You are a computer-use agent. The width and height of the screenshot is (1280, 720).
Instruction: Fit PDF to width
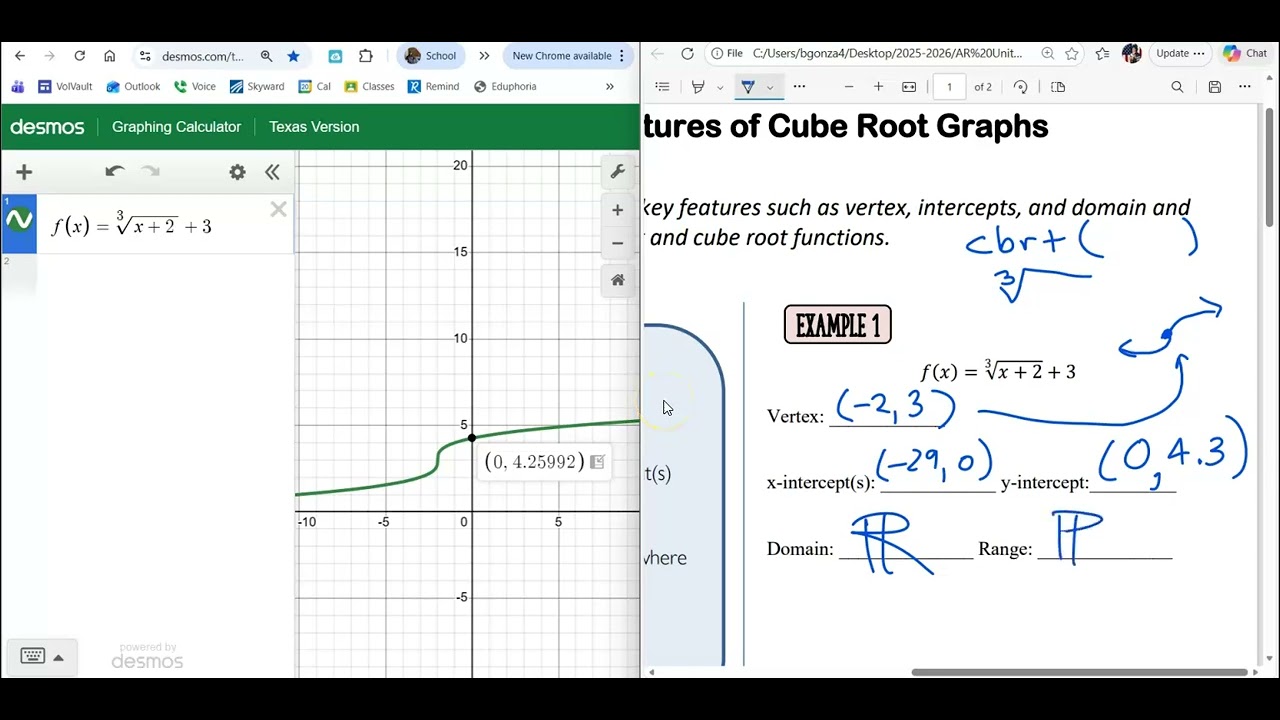click(x=909, y=87)
